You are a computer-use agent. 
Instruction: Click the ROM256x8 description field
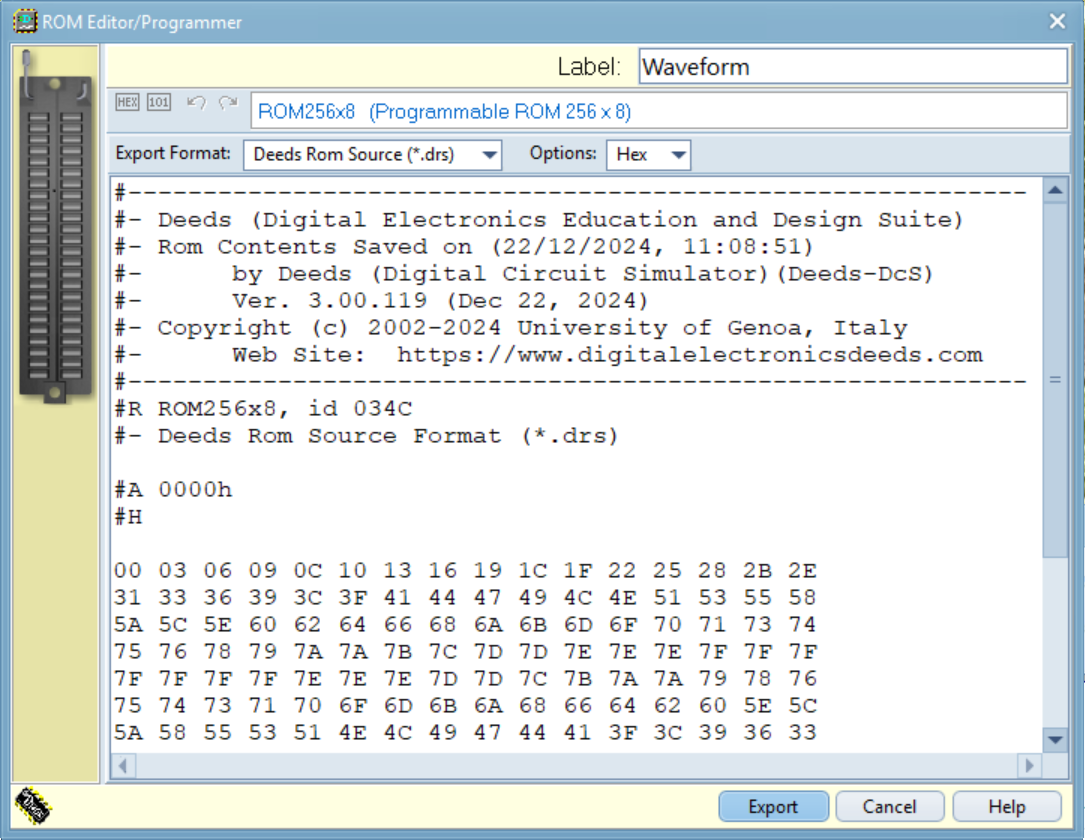659,111
